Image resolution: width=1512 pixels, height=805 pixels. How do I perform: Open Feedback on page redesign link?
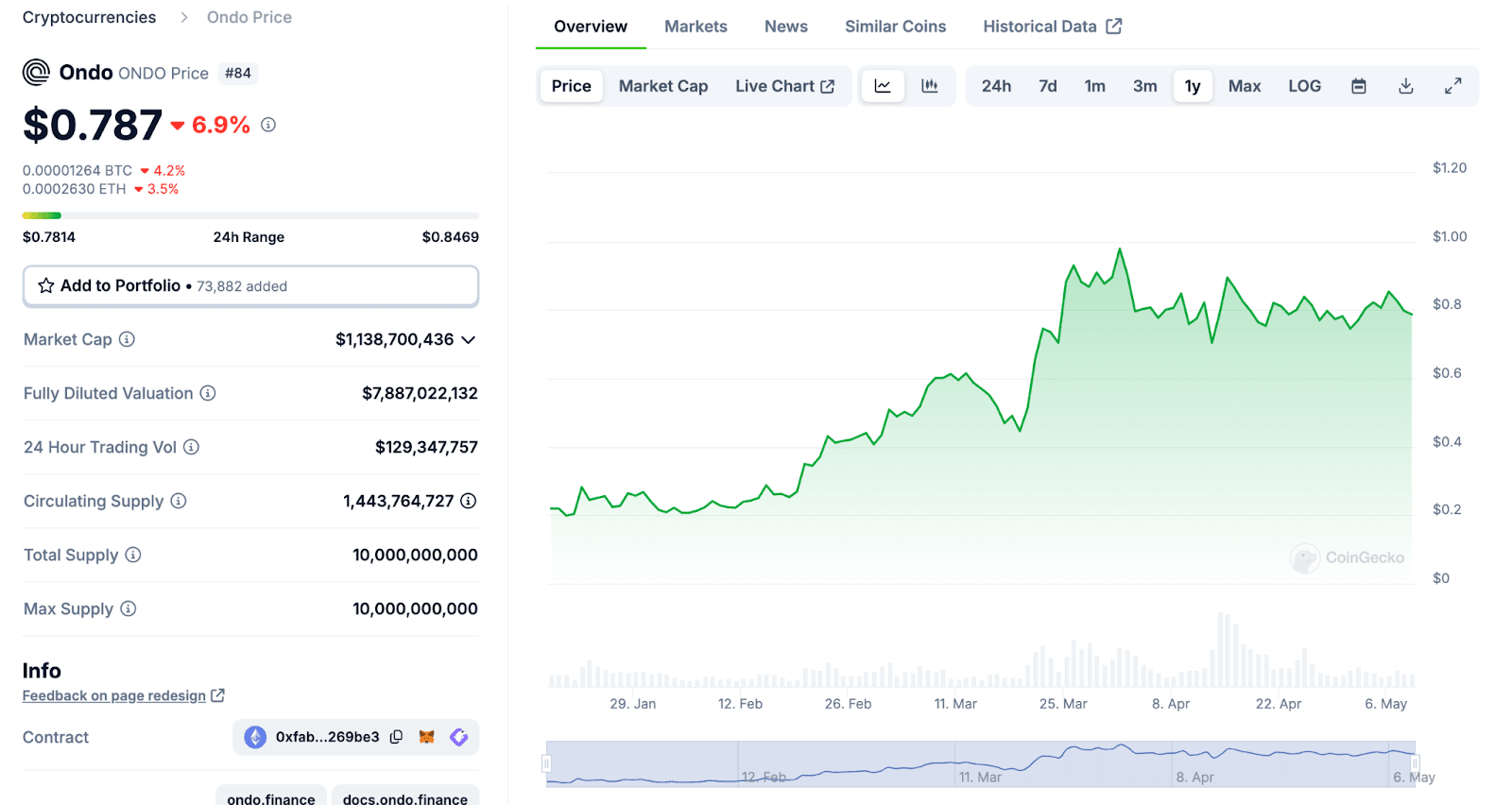click(114, 695)
